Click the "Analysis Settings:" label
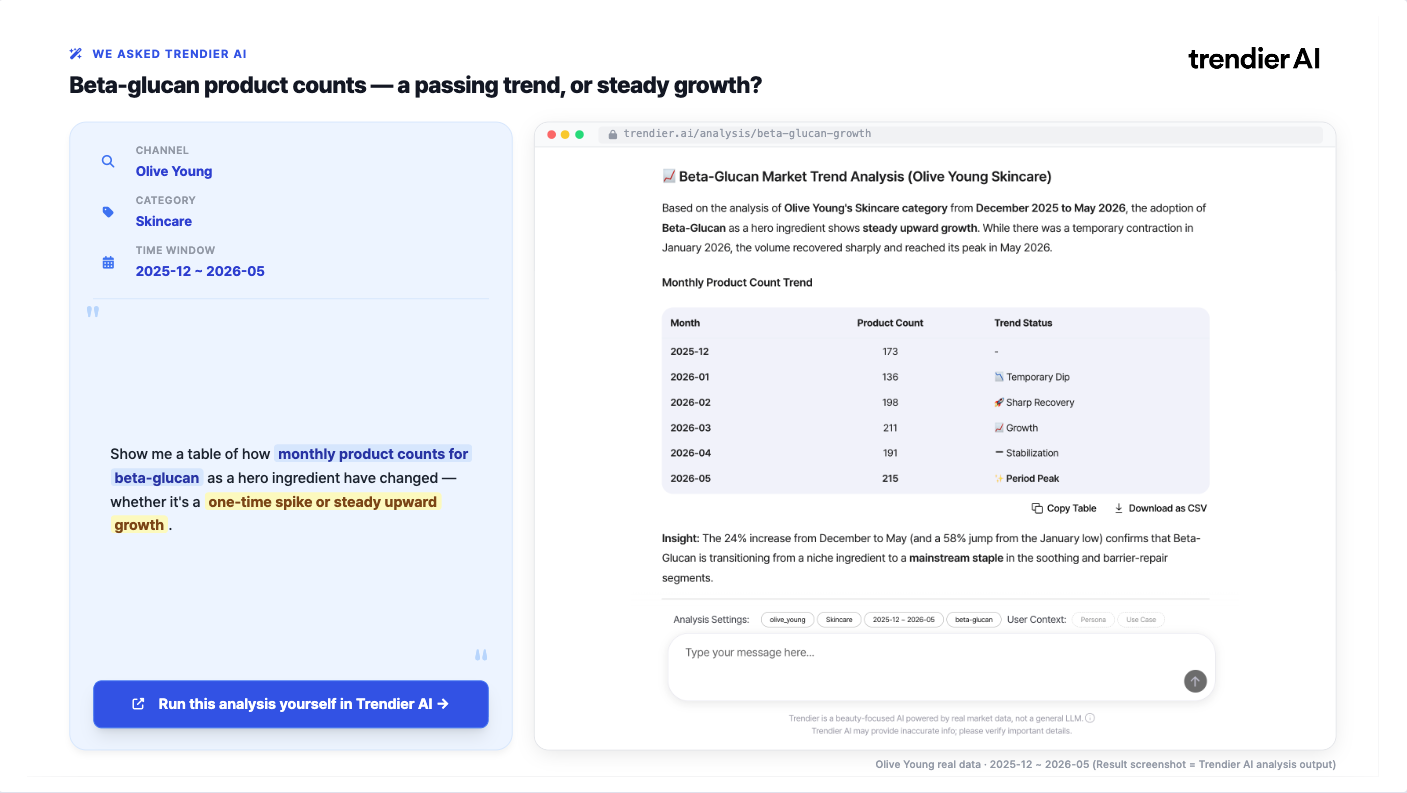Image resolution: width=1407 pixels, height=793 pixels. click(711, 620)
